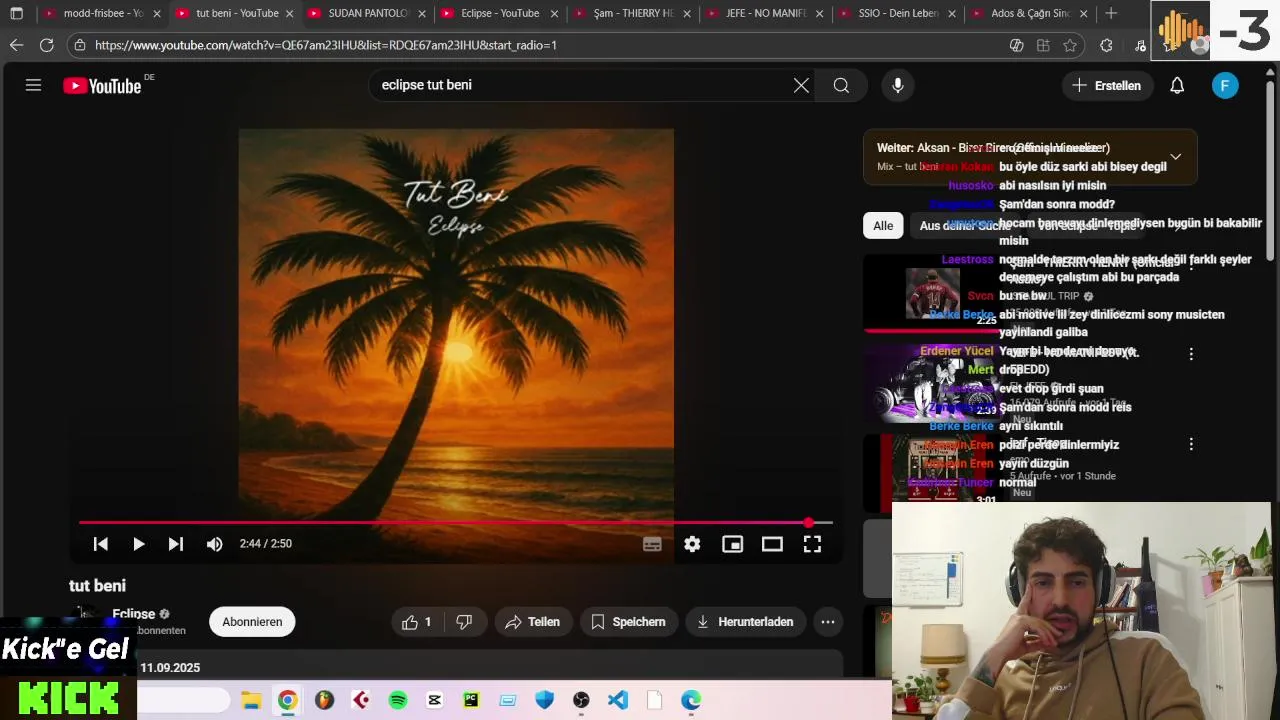Launch FL Studio from taskbar
Screen dimensions: 1280x720
pos(324,700)
